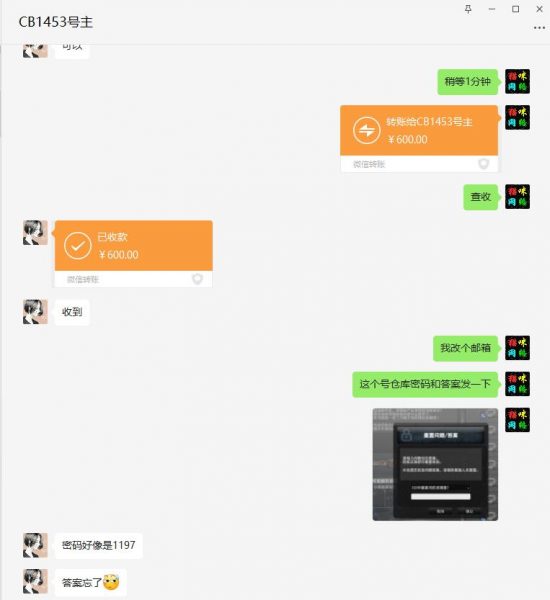Select the 这个号仓库密码和答案发一下 message
The width and height of the screenshot is (550, 600).
tap(425, 384)
